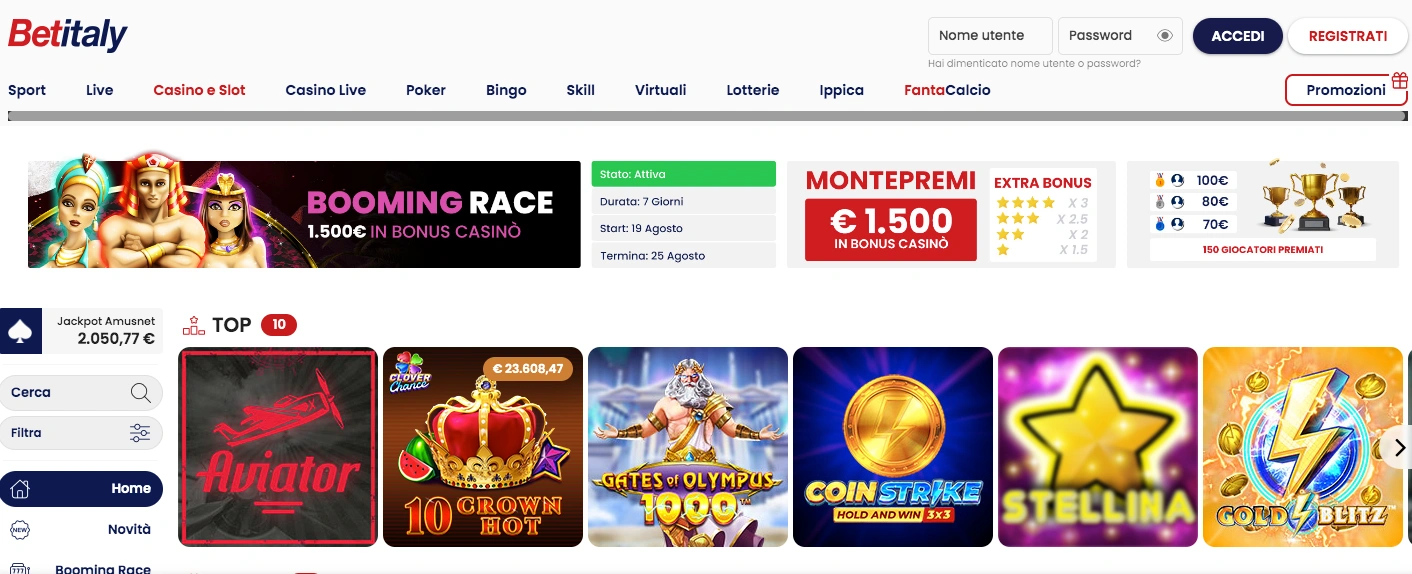Viewport: 1412px width, 574px height.
Task: Select the Novità new badge icon
Action: pyautogui.click(x=20, y=530)
